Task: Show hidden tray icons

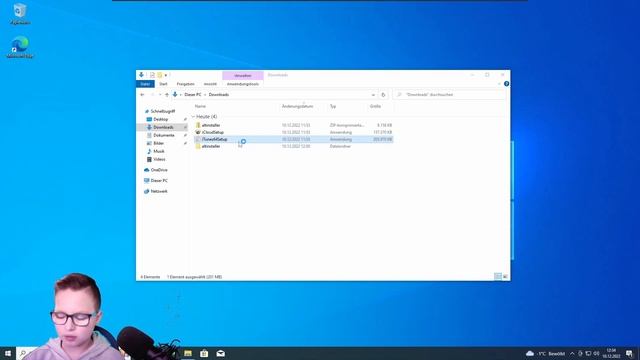Action: [572, 353]
